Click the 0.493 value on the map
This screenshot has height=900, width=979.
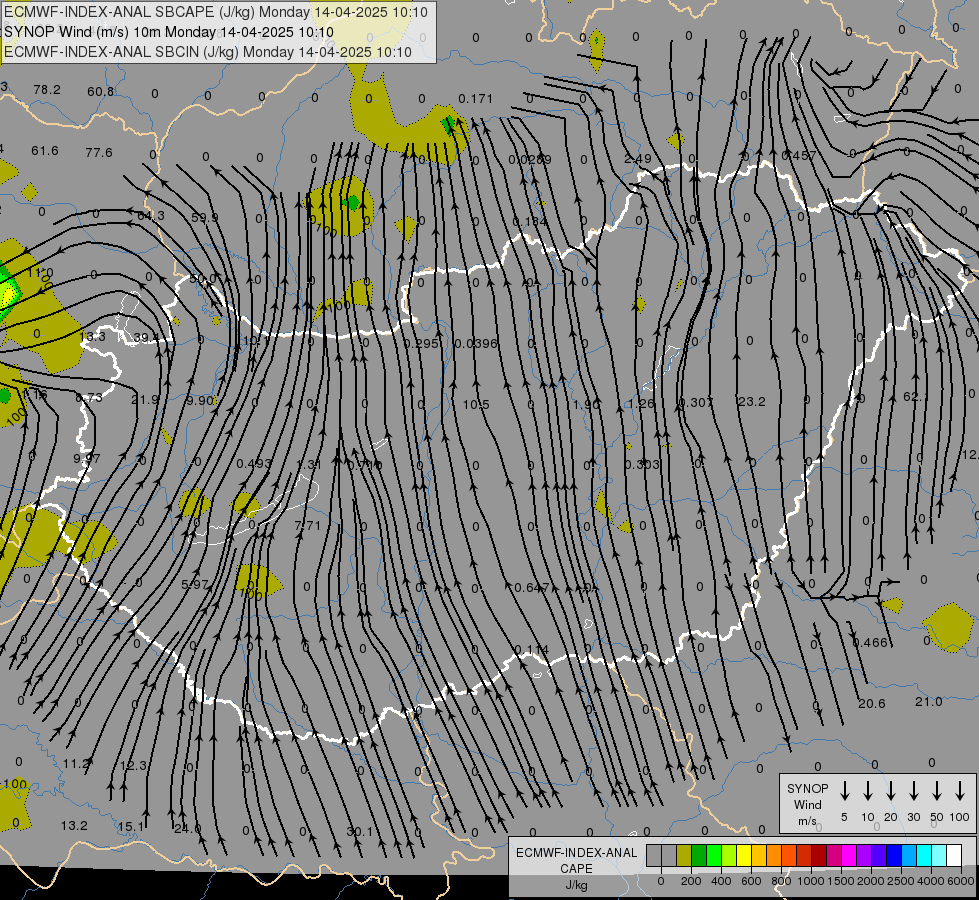(x=254, y=463)
